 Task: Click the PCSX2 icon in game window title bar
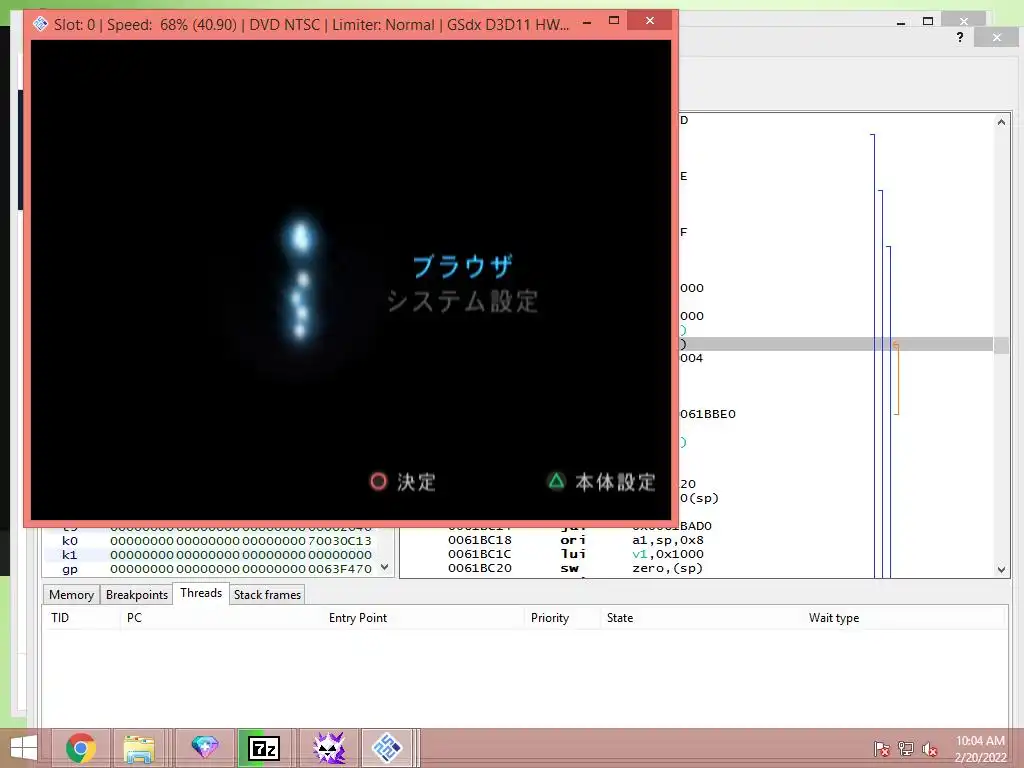[x=40, y=24]
